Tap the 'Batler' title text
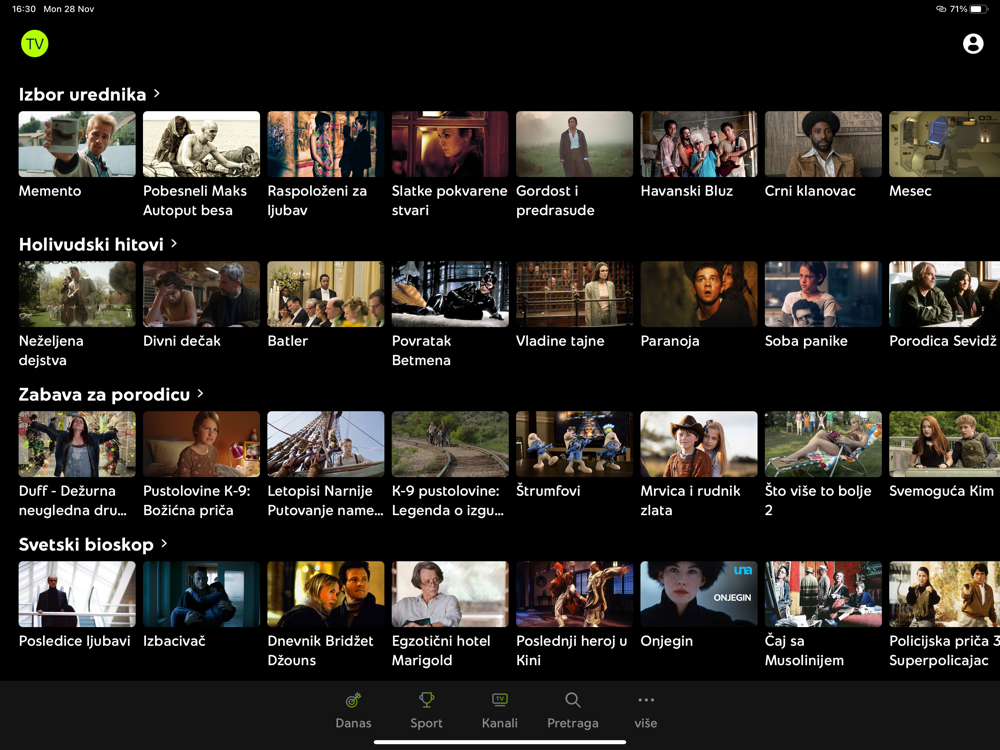1000x750 pixels. (x=288, y=341)
